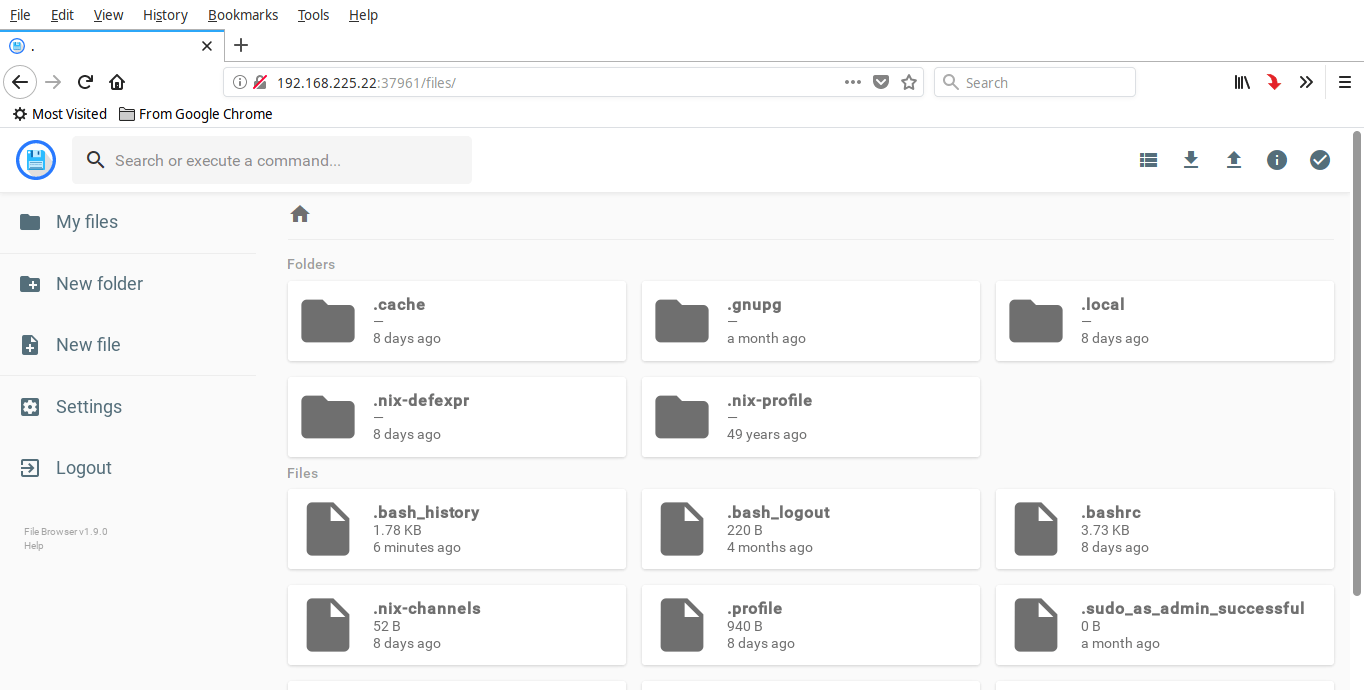Open page actions three-dot menu
1364x690 pixels.
point(853,82)
